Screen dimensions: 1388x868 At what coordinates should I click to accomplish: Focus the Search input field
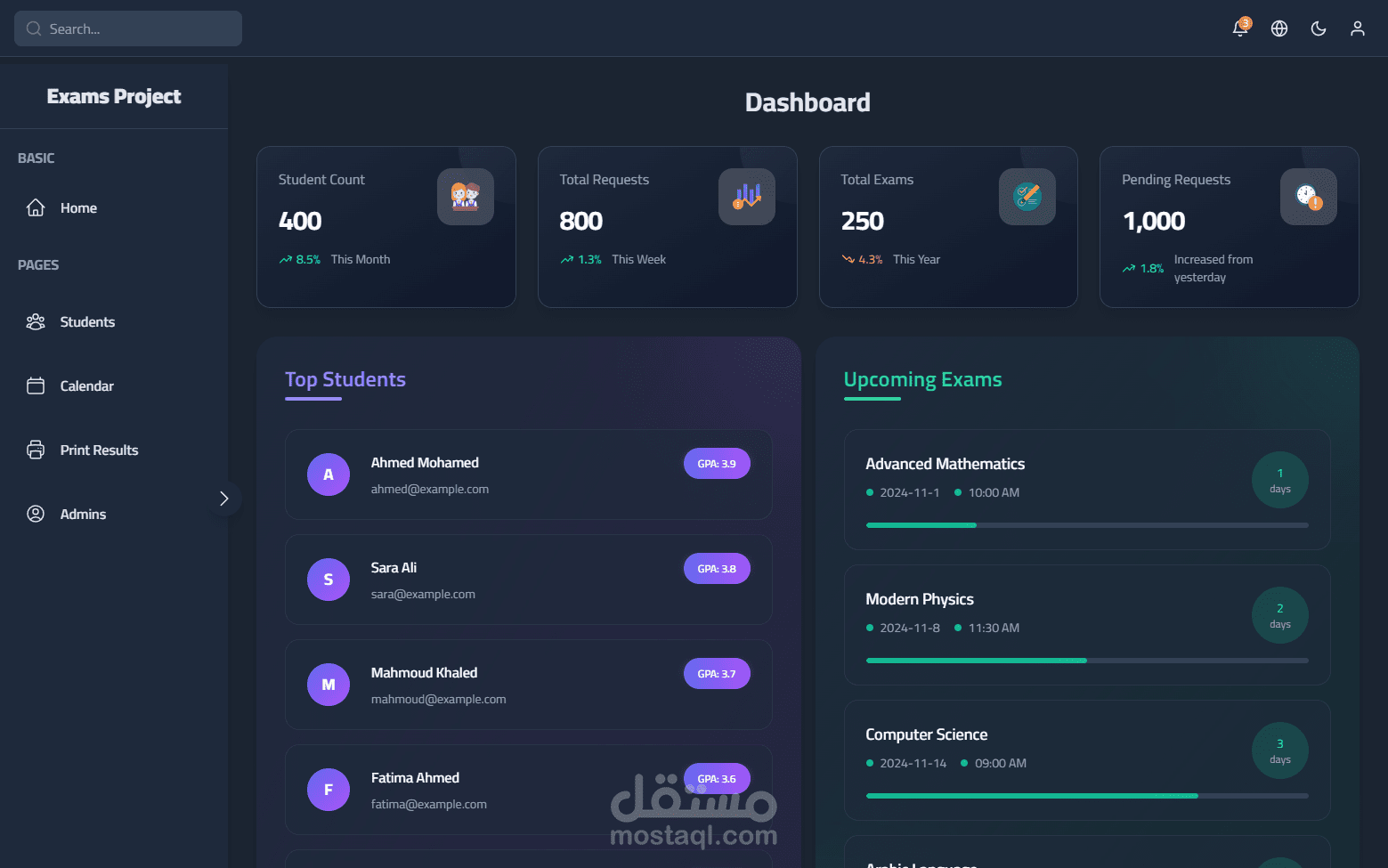tap(128, 28)
